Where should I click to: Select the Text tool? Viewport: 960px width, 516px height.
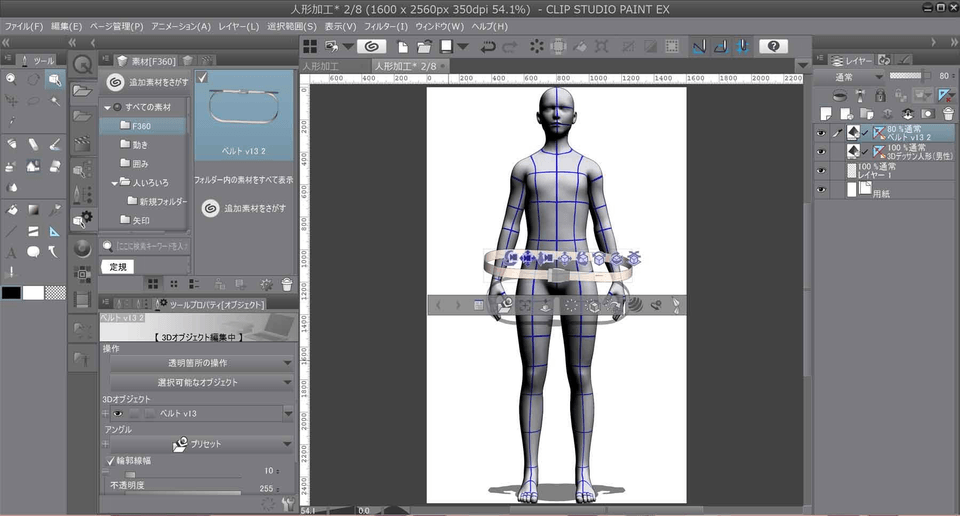(x=11, y=252)
